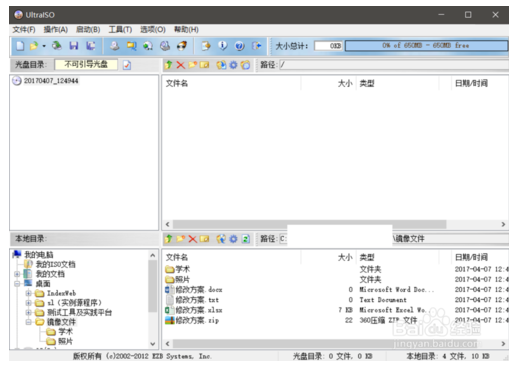Click the local tree vertical scrollbar thumb

point(152,287)
